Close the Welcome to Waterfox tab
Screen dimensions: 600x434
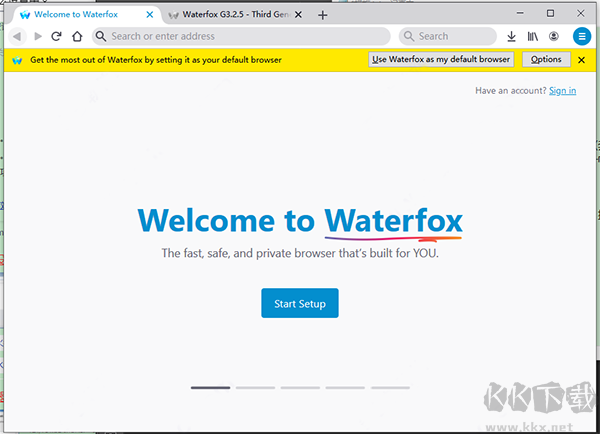tap(150, 15)
